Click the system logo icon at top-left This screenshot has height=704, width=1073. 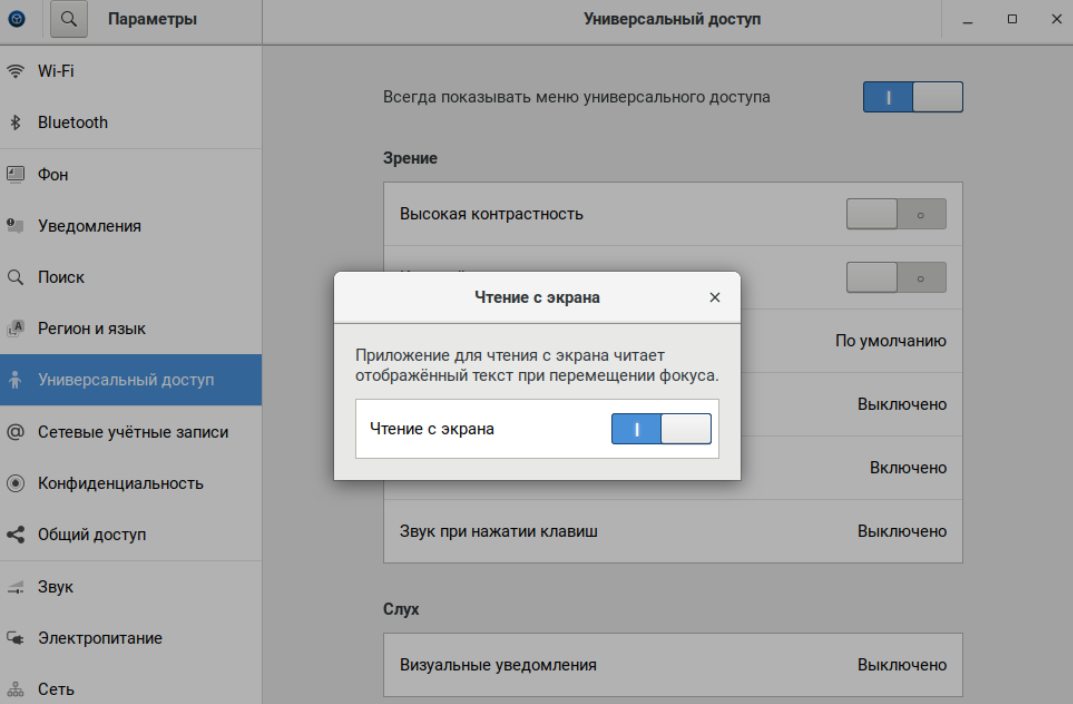pyautogui.click(x=16, y=19)
